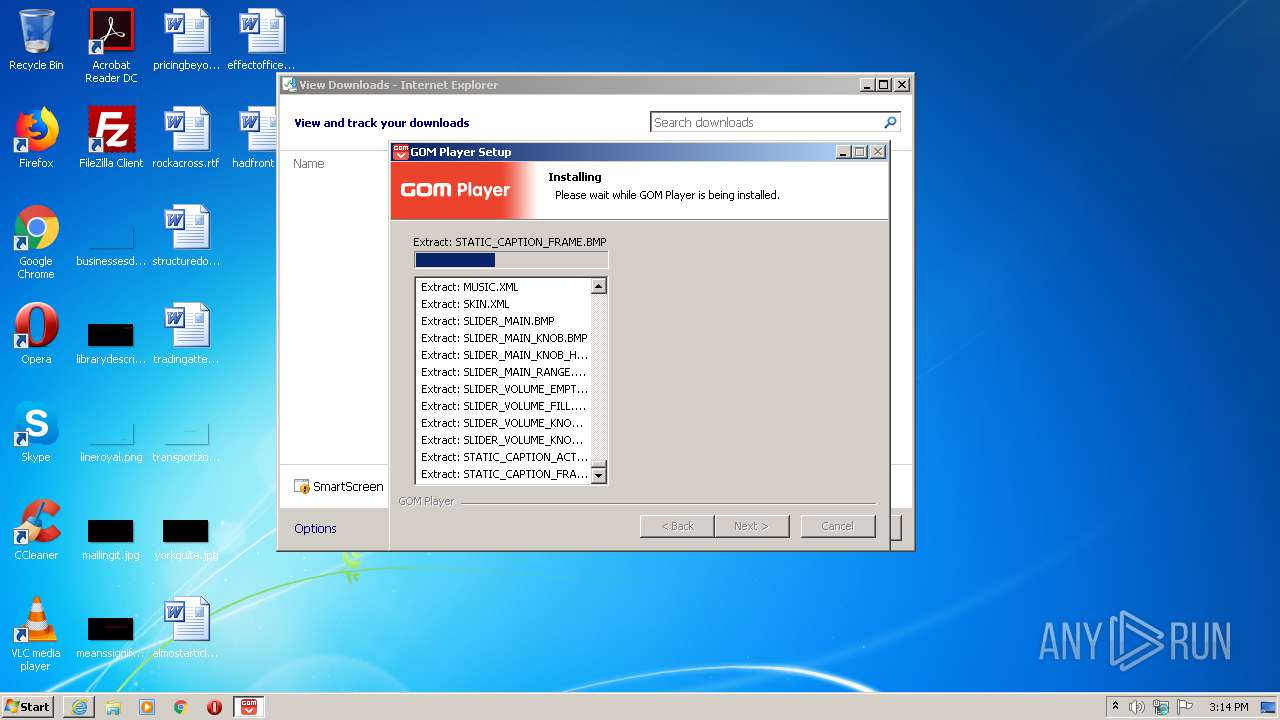Select the mailingit.jpg file icon
Screen dimensions: 1280x720
pyautogui.click(x=111, y=538)
